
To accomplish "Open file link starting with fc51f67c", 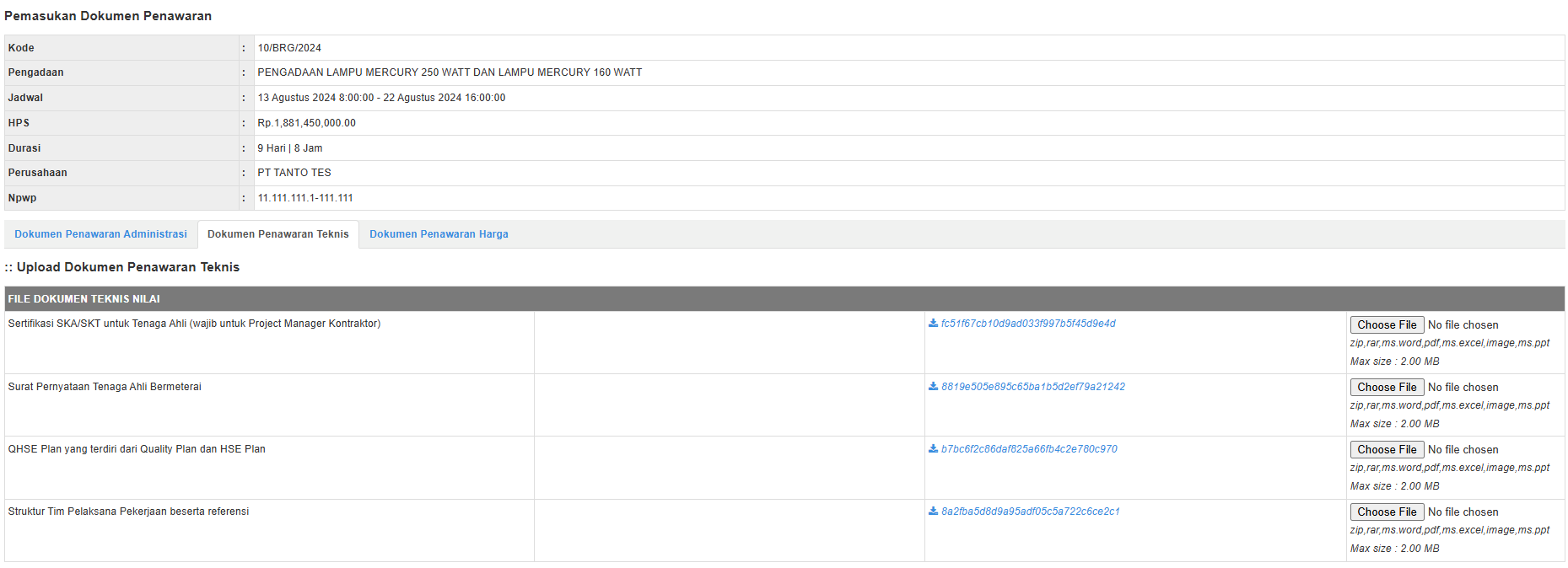I will pos(1028,324).
